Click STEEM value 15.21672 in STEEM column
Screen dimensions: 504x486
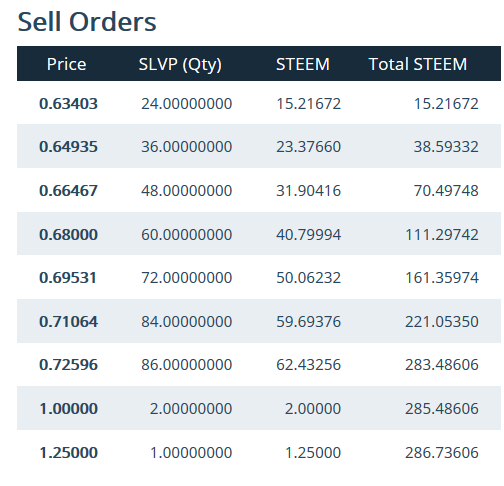click(x=308, y=104)
